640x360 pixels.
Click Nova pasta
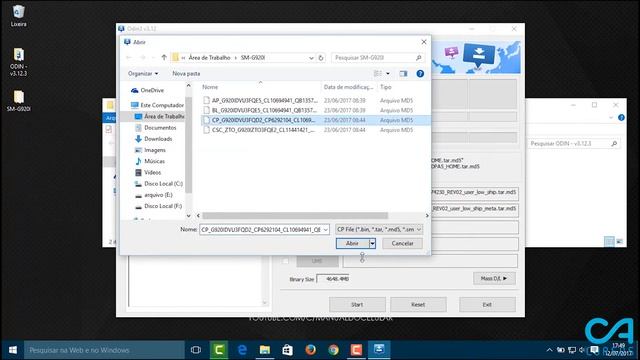click(x=186, y=73)
